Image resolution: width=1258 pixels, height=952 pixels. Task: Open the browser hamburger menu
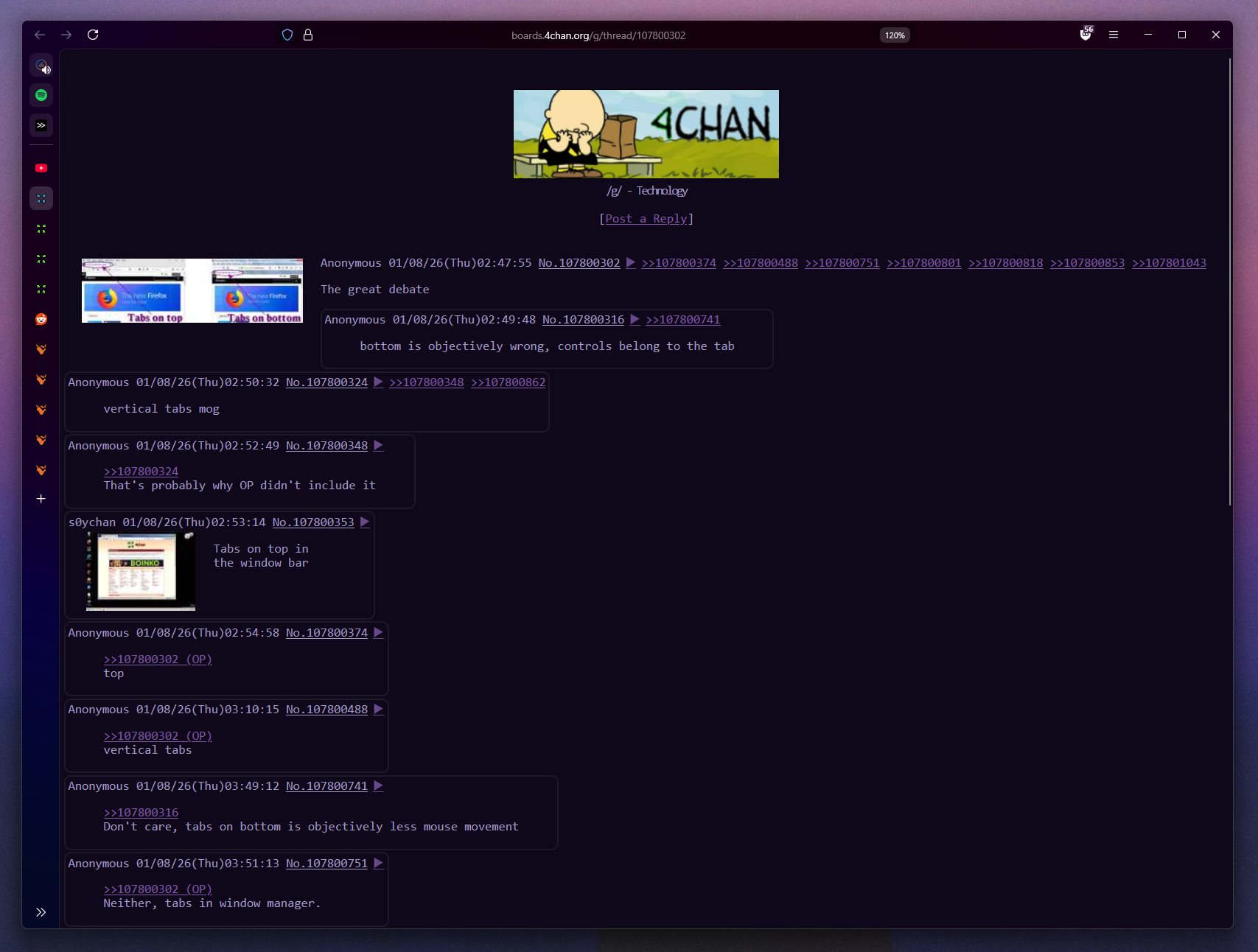click(x=1114, y=35)
